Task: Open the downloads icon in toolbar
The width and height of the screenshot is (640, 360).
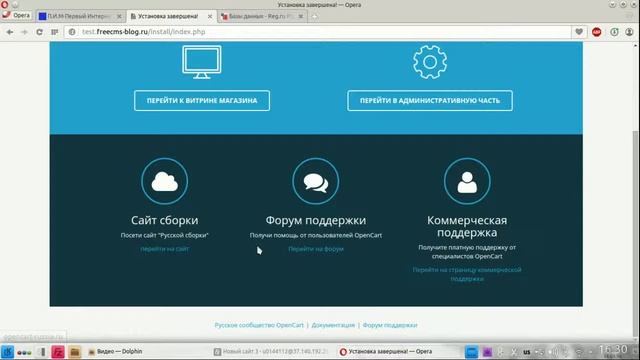Action: point(614,32)
